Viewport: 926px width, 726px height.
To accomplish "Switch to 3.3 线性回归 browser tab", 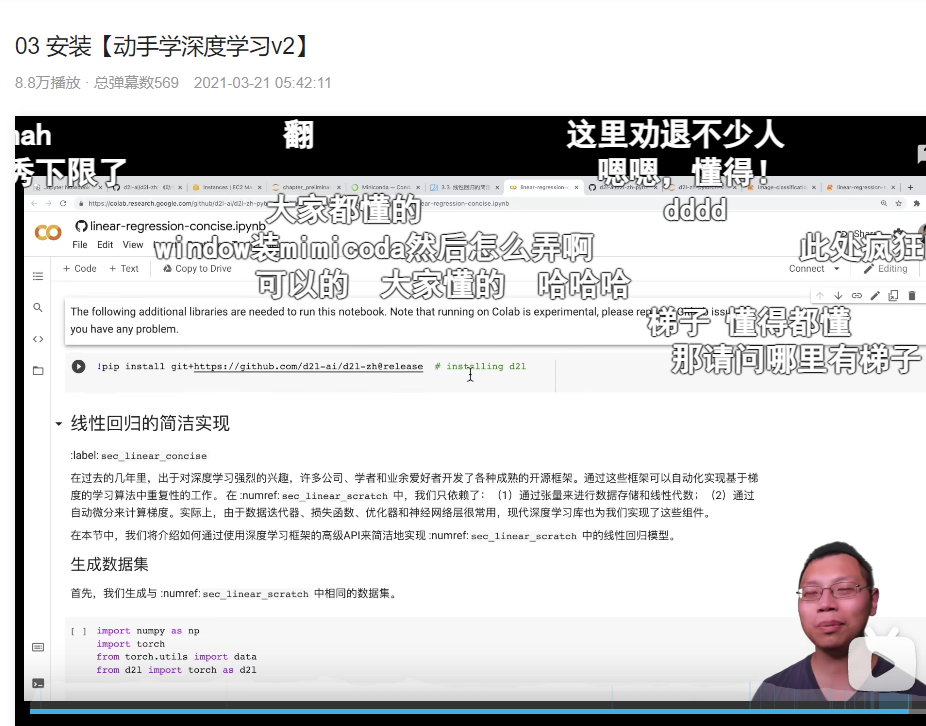I will coord(465,187).
